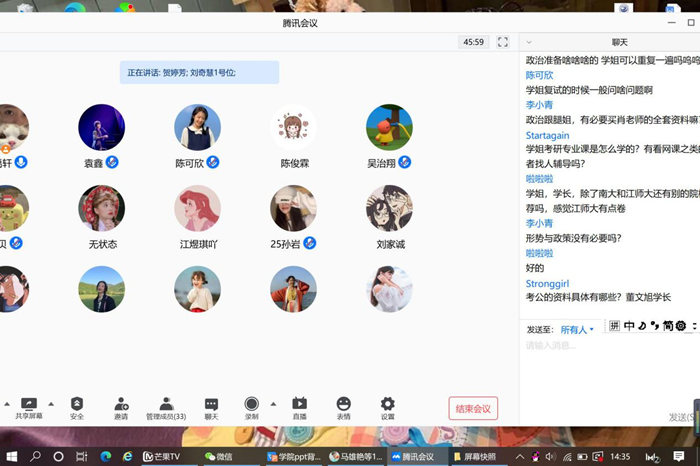Viewport: 700px width, 466px height.
Task: Select 陈俊霖's cartoon girl avatar
Action: coord(293,127)
